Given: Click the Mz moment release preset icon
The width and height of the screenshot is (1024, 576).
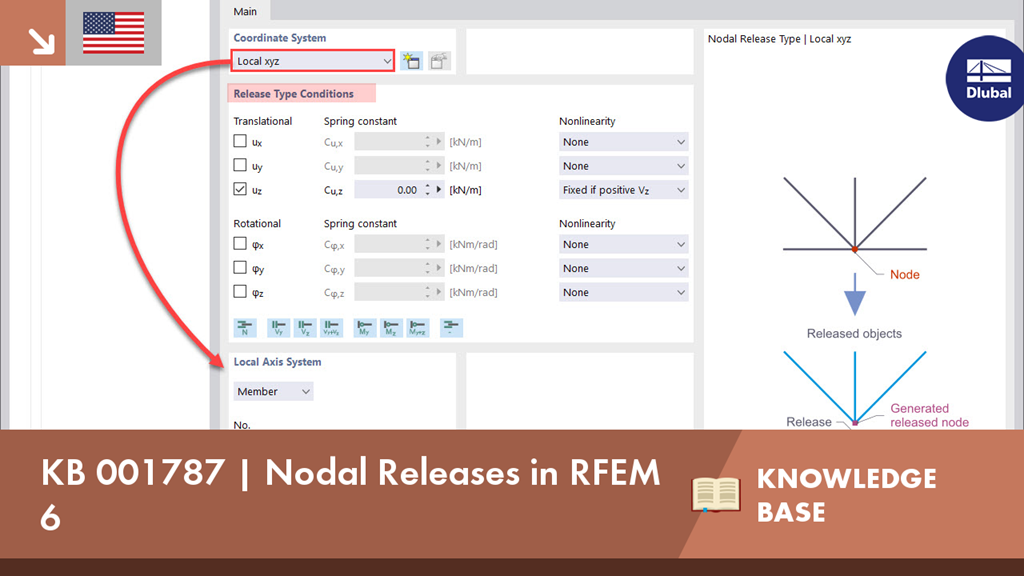Looking at the screenshot, I should pyautogui.click(x=391, y=327).
